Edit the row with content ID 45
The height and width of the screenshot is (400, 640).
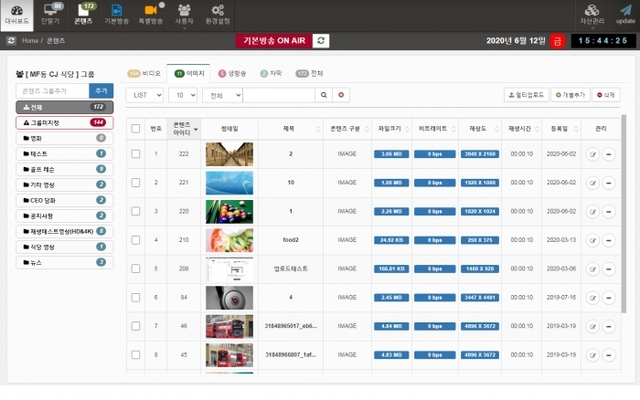pos(593,355)
